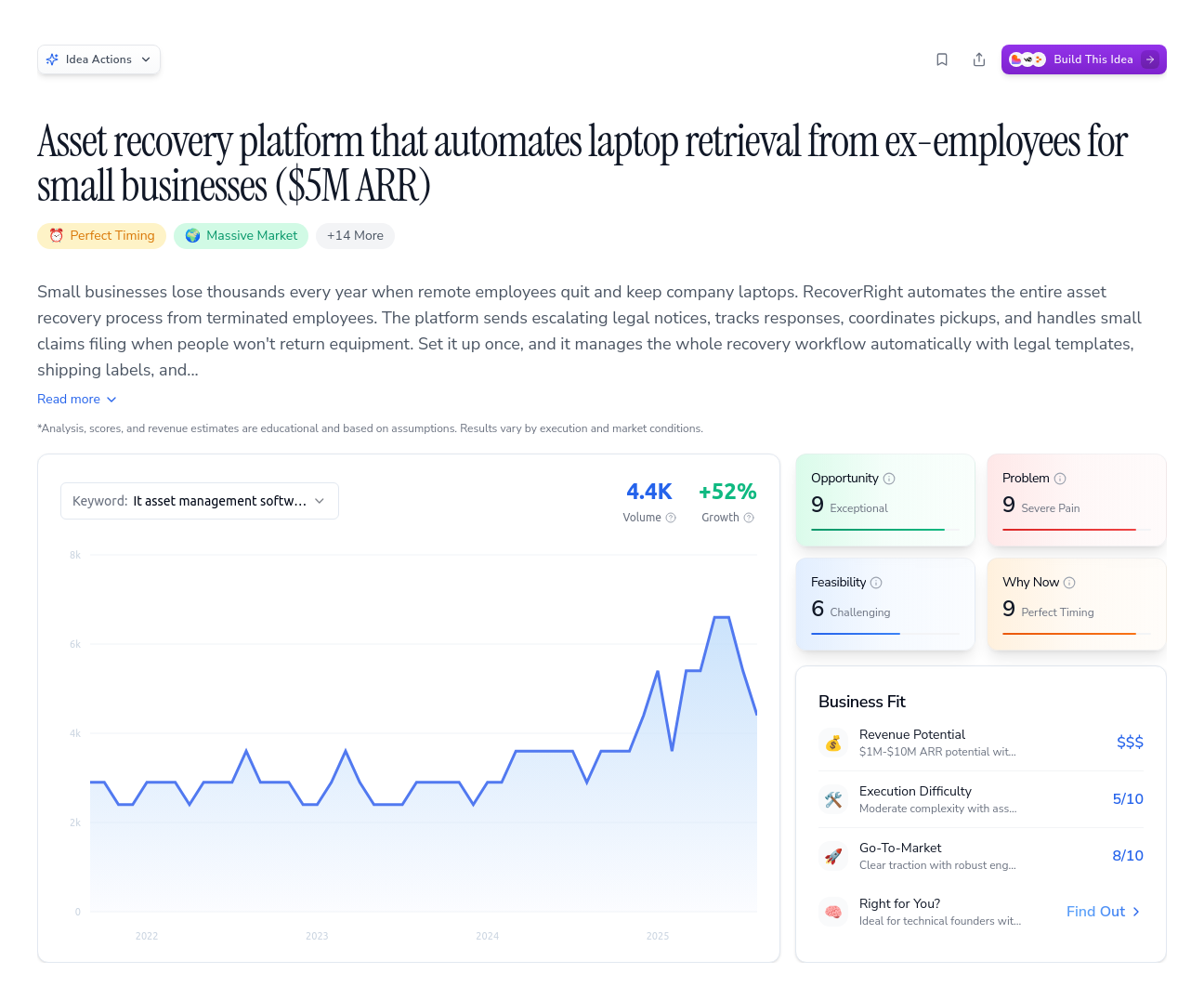Viewport: 1204px width, 1000px height.
Task: Click the info icon beside Opportunity
Action: (889, 479)
